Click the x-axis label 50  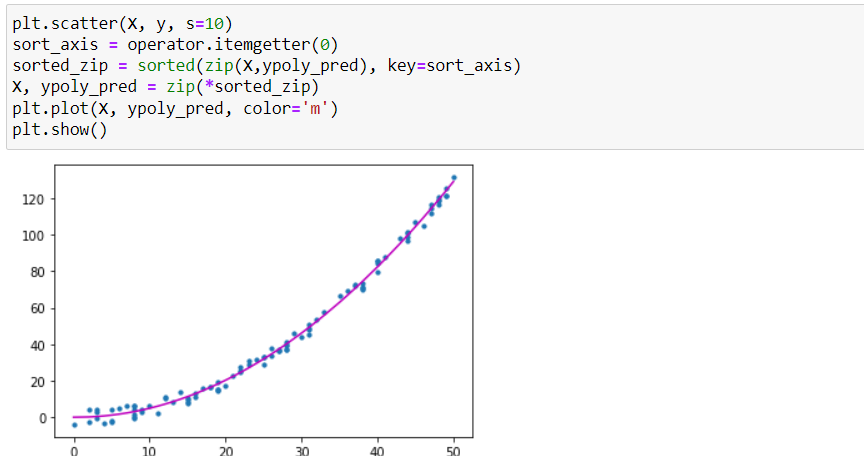coord(453,451)
